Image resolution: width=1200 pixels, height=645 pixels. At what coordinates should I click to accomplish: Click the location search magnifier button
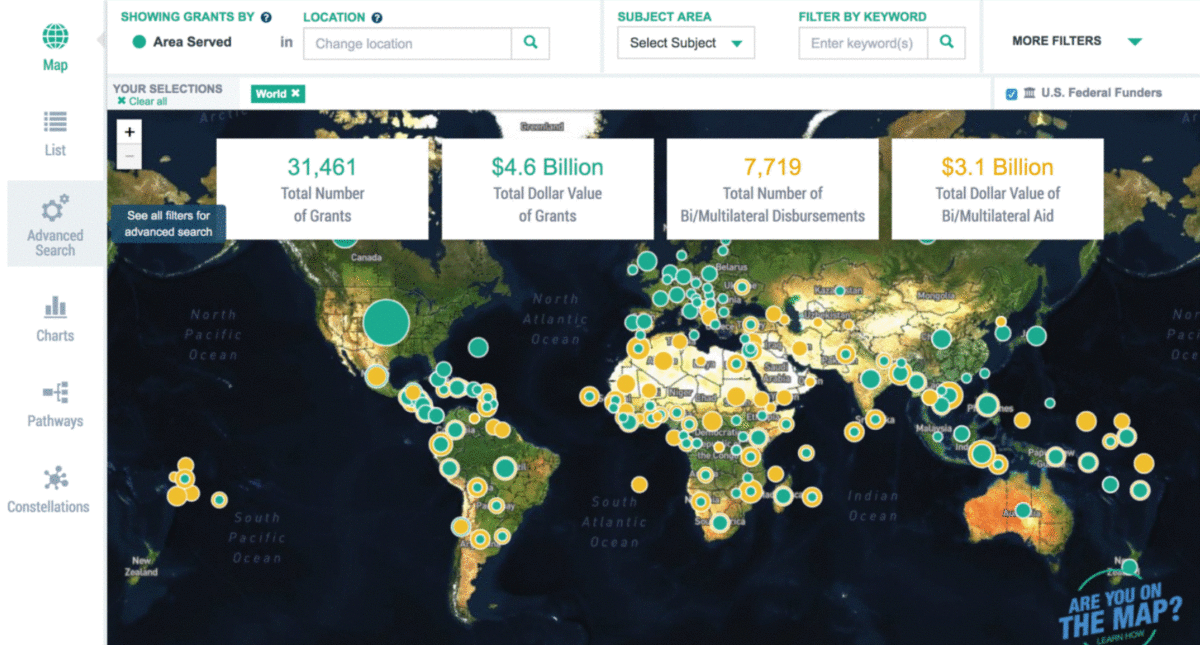pyautogui.click(x=531, y=43)
